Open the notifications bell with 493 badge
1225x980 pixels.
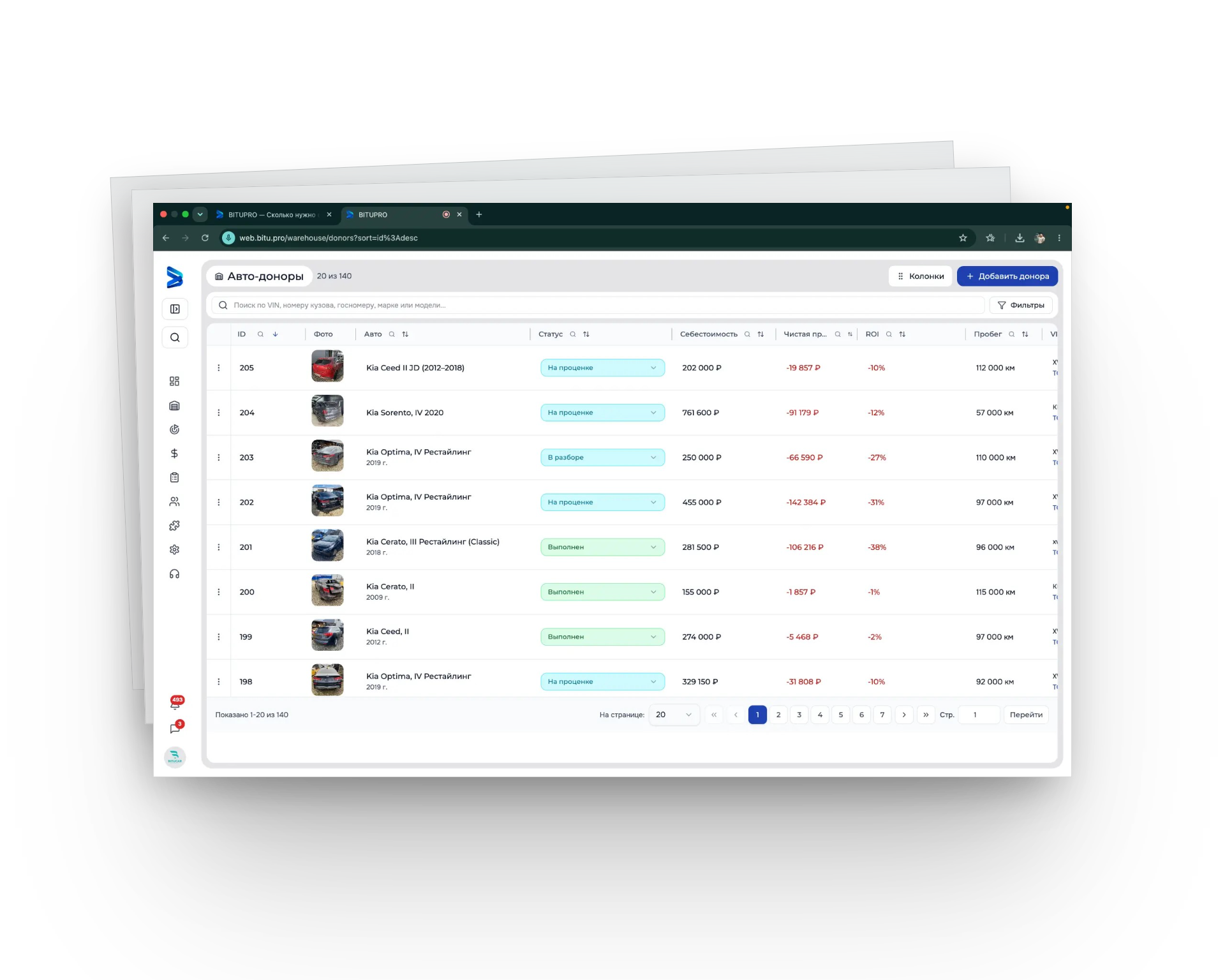click(175, 703)
